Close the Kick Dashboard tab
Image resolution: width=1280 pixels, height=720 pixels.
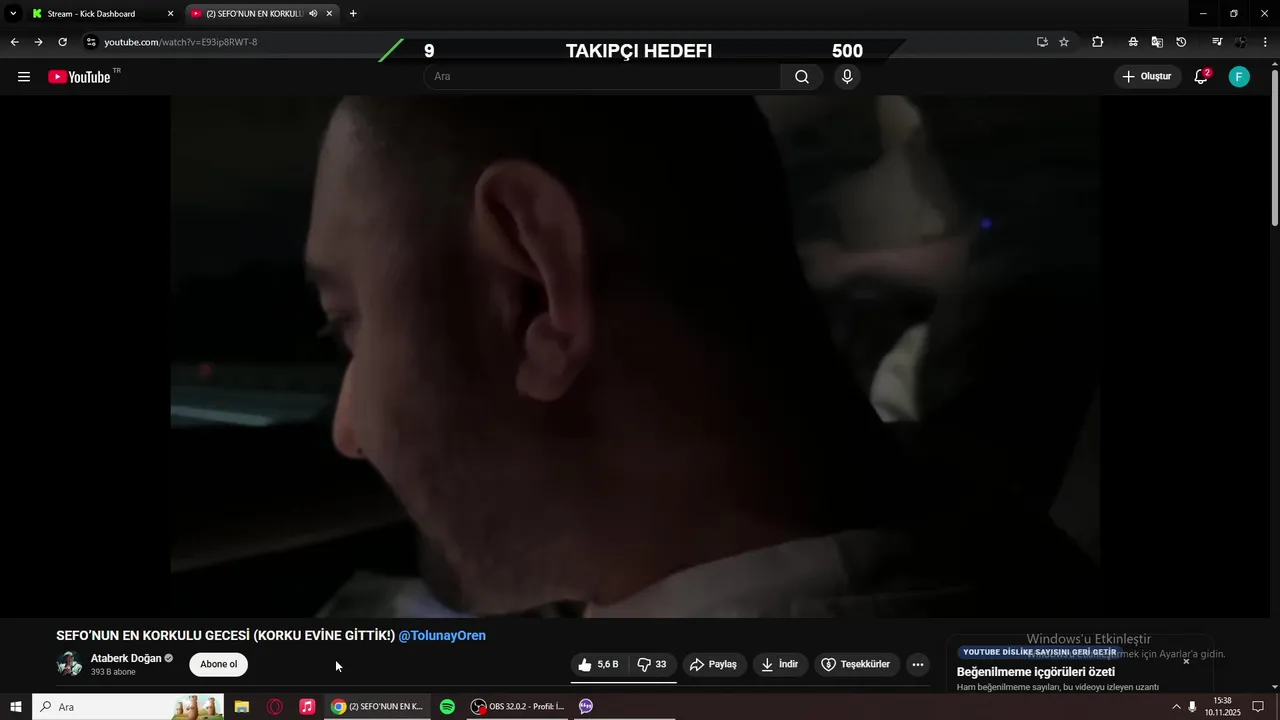point(170,14)
